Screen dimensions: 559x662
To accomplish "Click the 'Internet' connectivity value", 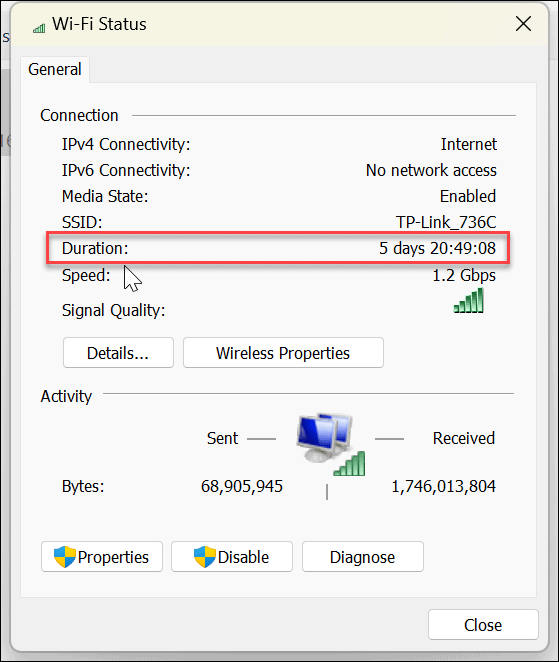I will tap(469, 144).
